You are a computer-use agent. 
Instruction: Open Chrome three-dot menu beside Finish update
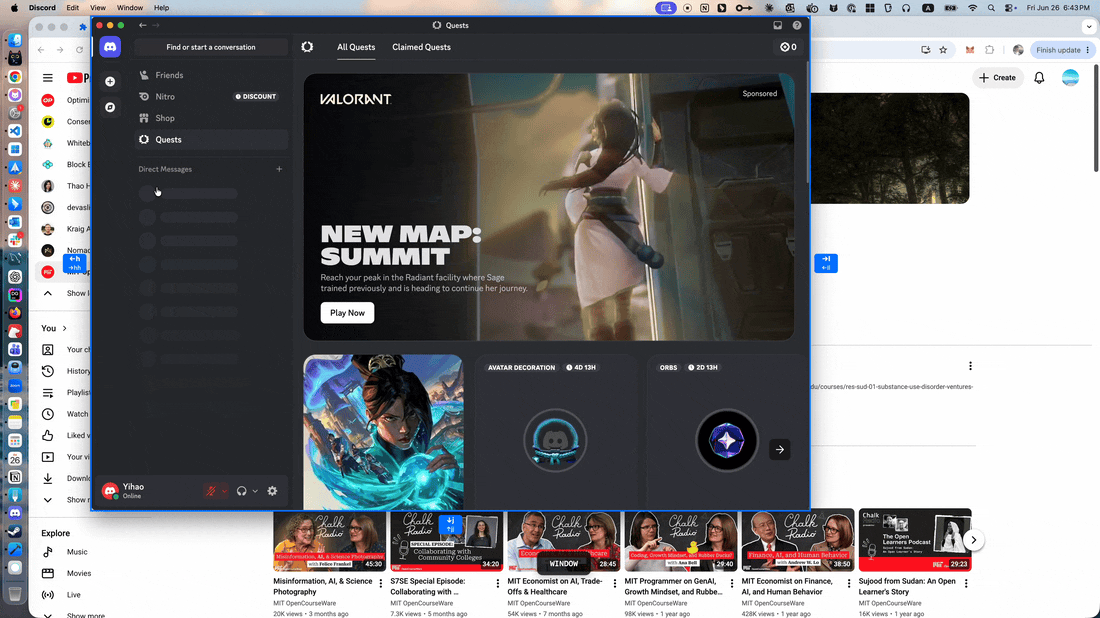pyautogui.click(x=1088, y=50)
